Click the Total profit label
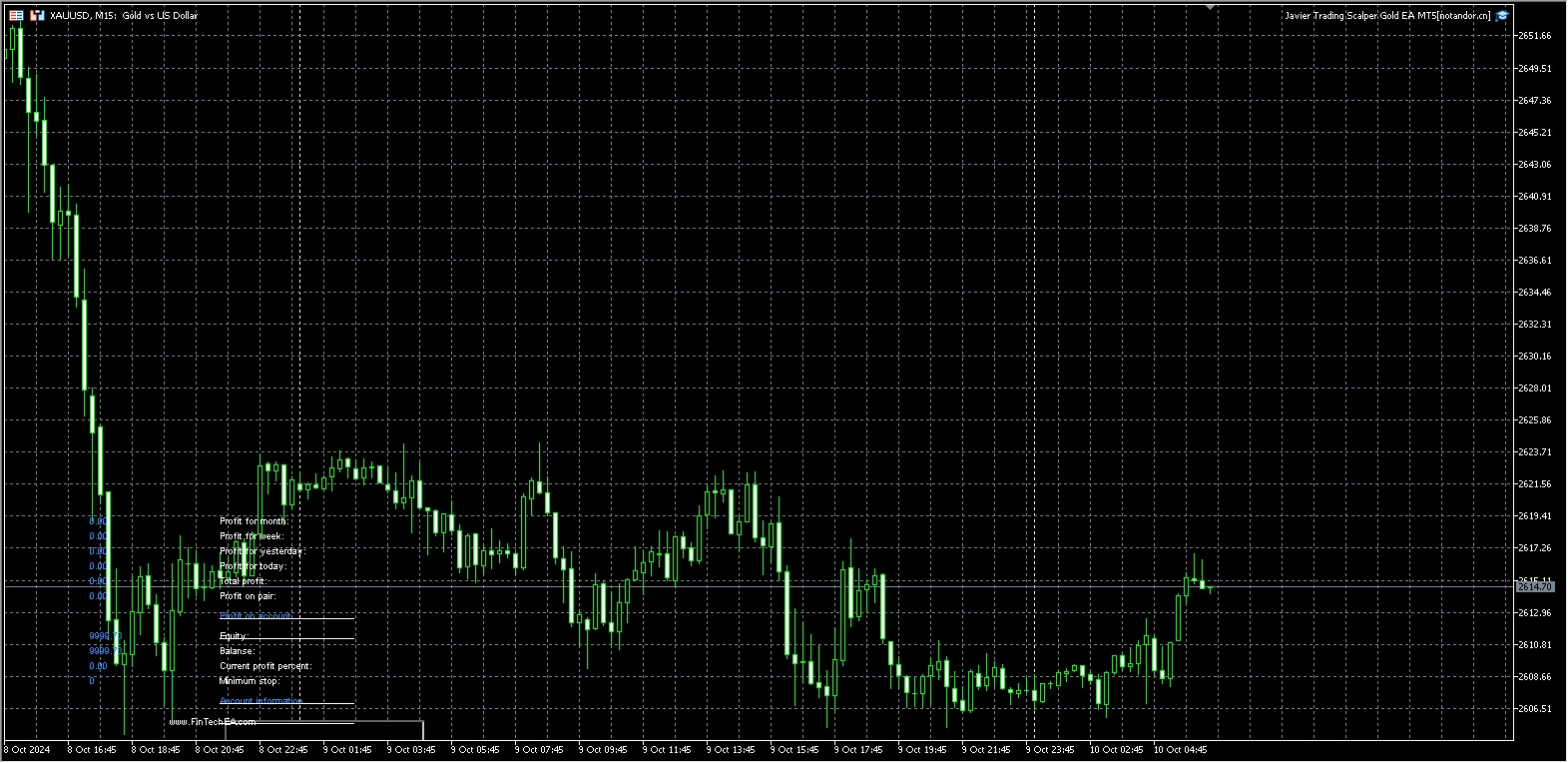The width and height of the screenshot is (1568, 763). pyautogui.click(x=243, y=581)
